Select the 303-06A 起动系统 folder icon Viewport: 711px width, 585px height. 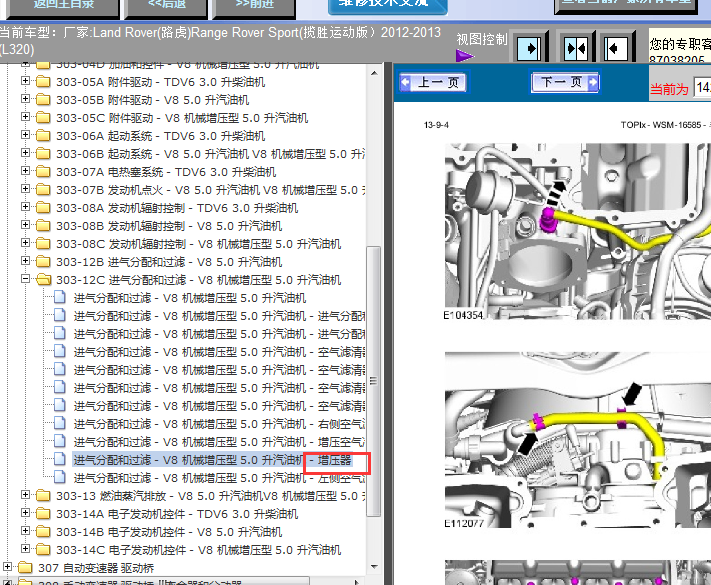(x=43, y=136)
